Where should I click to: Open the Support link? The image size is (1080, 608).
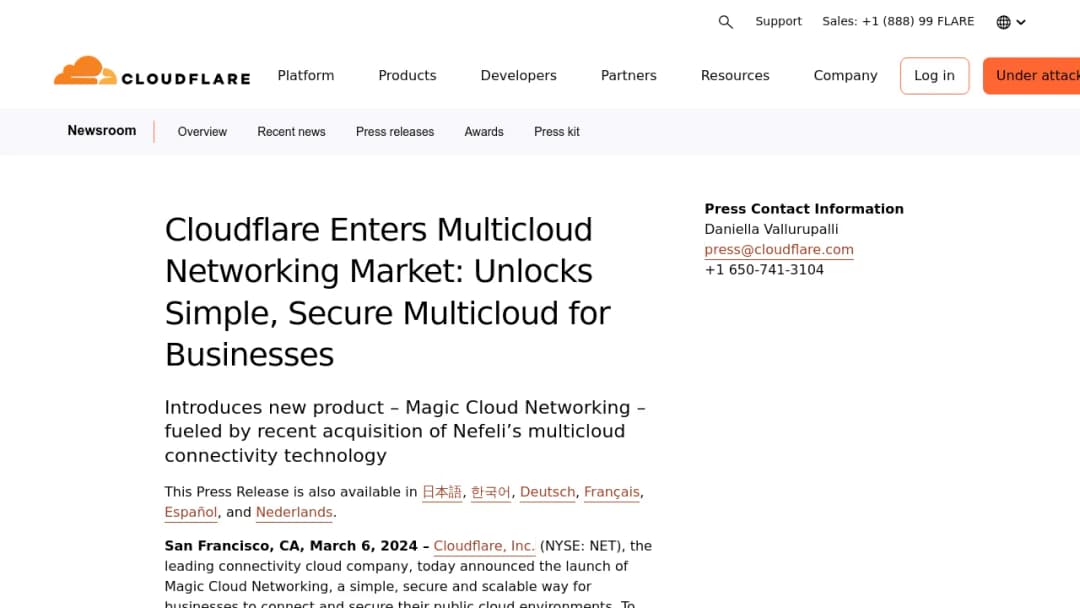(778, 21)
